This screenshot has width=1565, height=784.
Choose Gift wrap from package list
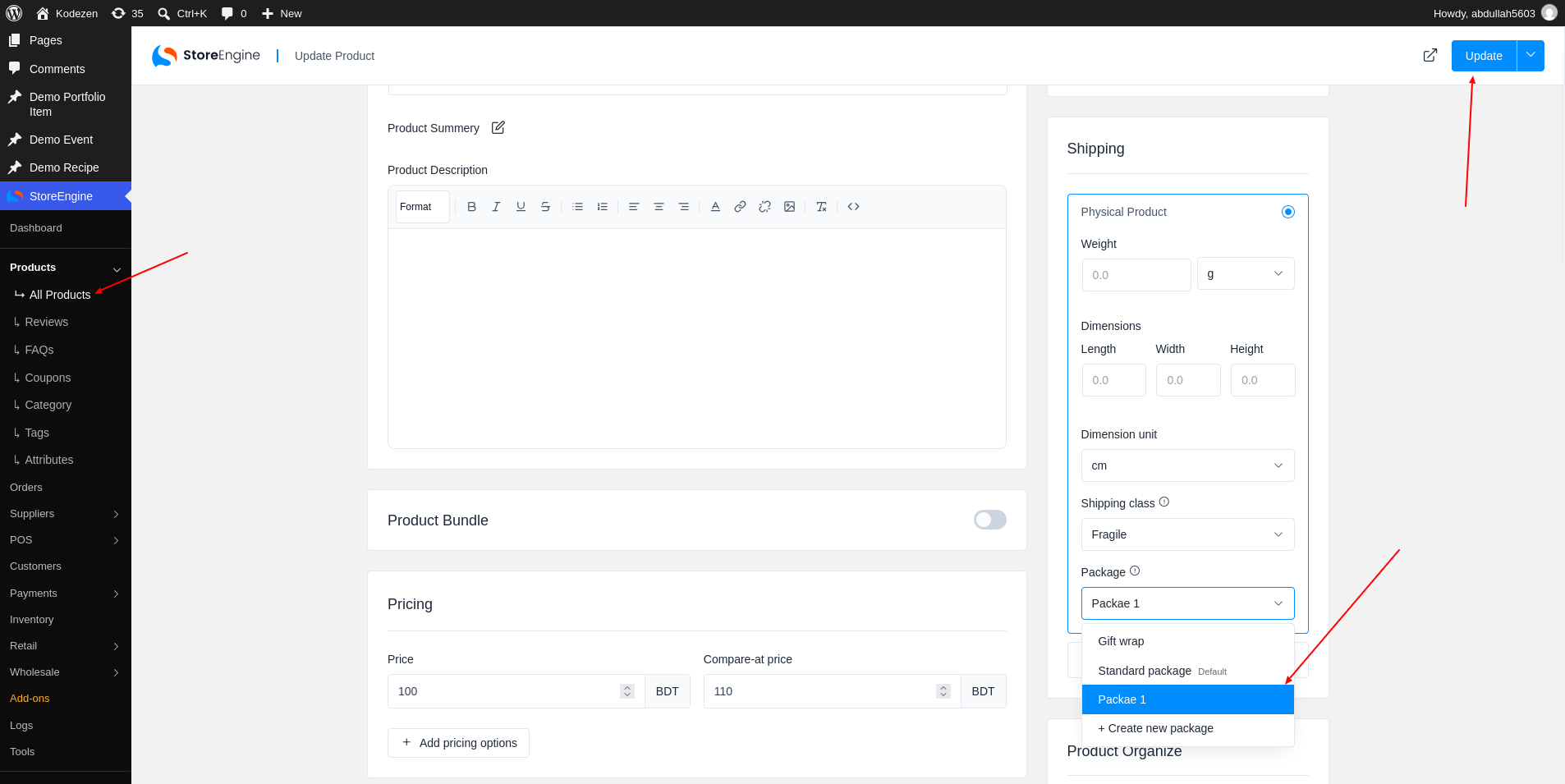[1187, 641]
